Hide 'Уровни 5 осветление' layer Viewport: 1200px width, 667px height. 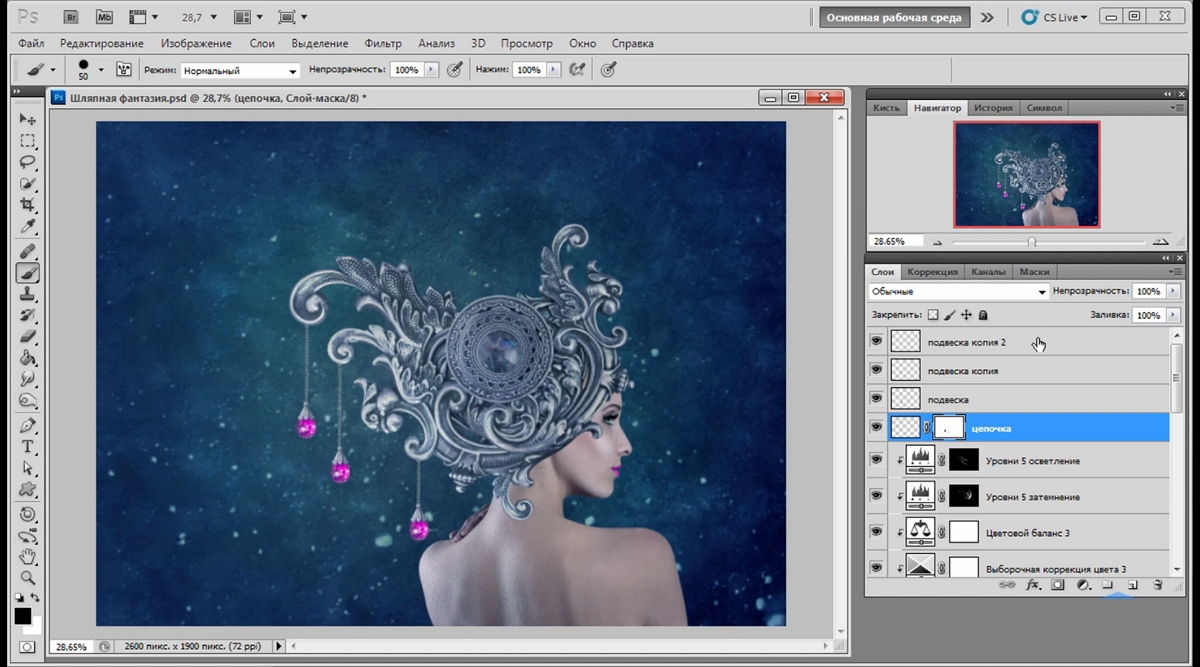click(877, 460)
